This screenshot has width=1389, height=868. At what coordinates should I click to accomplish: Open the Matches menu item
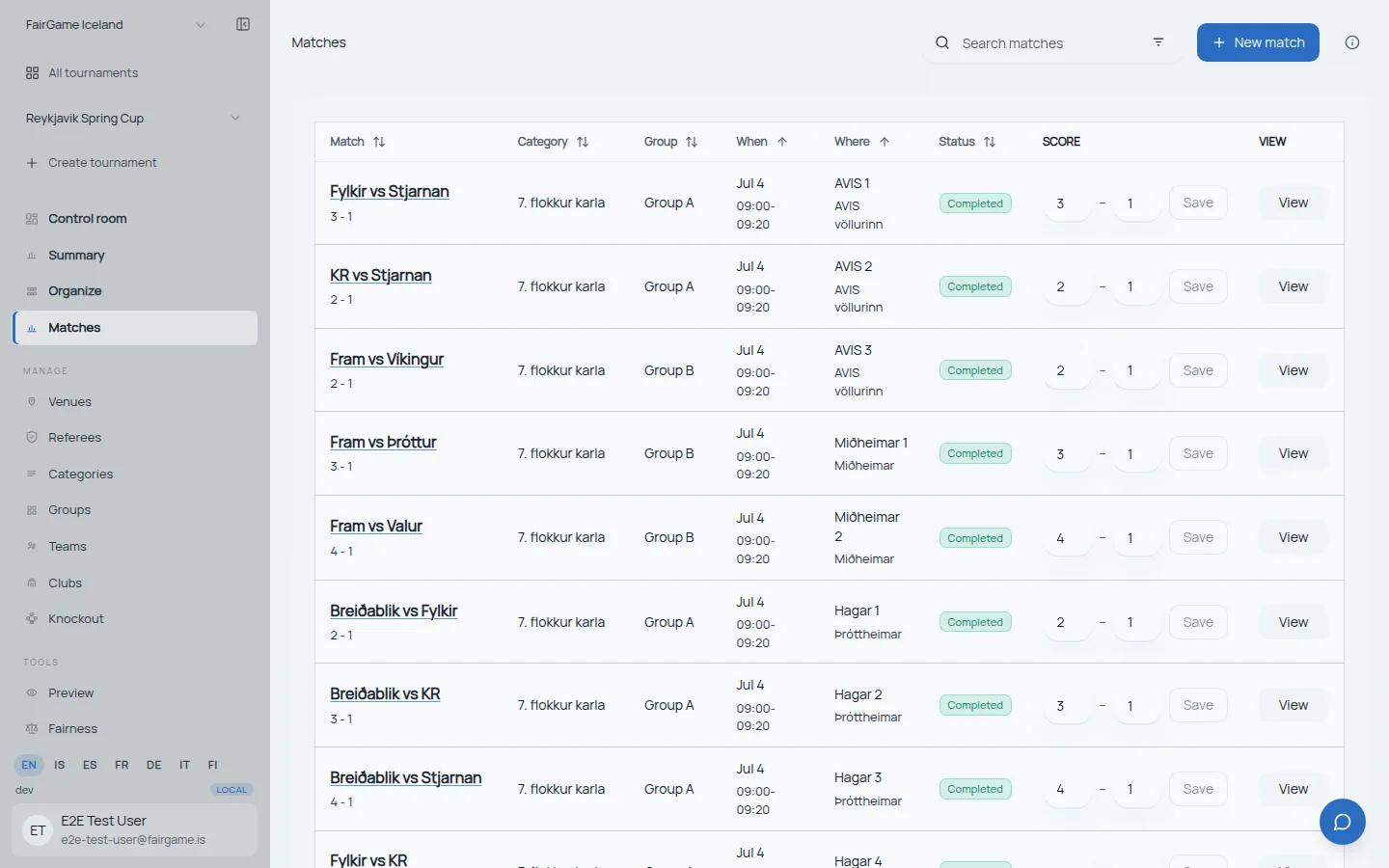coord(135,328)
